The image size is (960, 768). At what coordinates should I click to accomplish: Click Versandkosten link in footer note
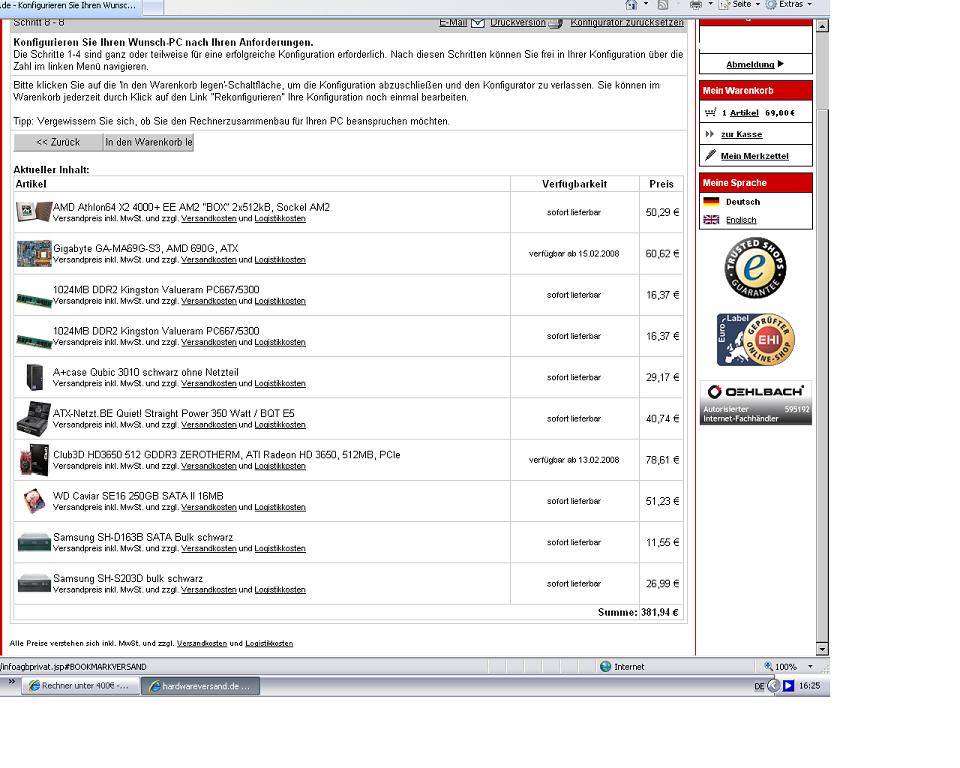pyautogui.click(x=201, y=644)
